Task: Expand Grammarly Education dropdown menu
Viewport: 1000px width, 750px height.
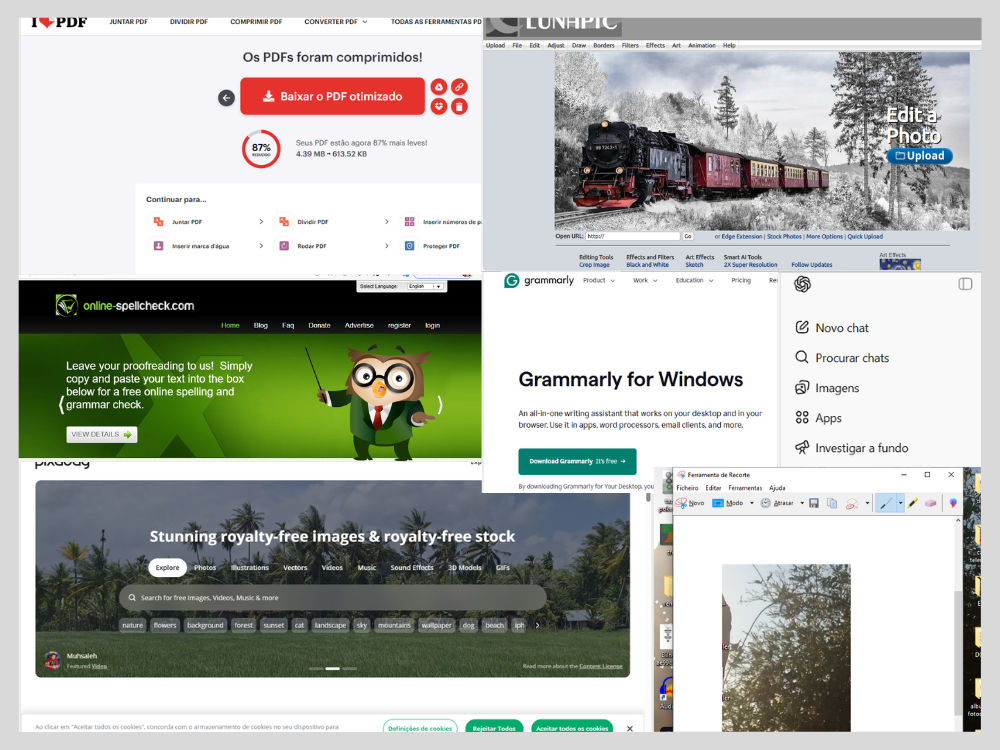Action: pyautogui.click(x=695, y=280)
